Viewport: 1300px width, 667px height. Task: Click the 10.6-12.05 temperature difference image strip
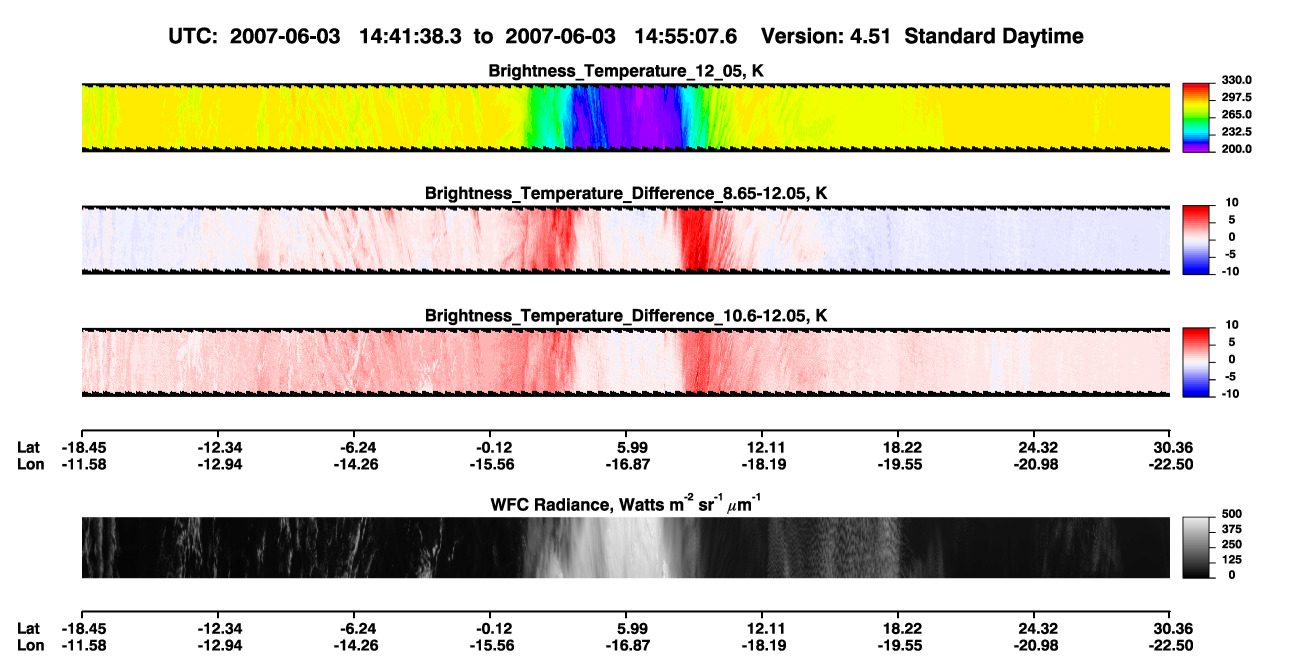(625, 362)
